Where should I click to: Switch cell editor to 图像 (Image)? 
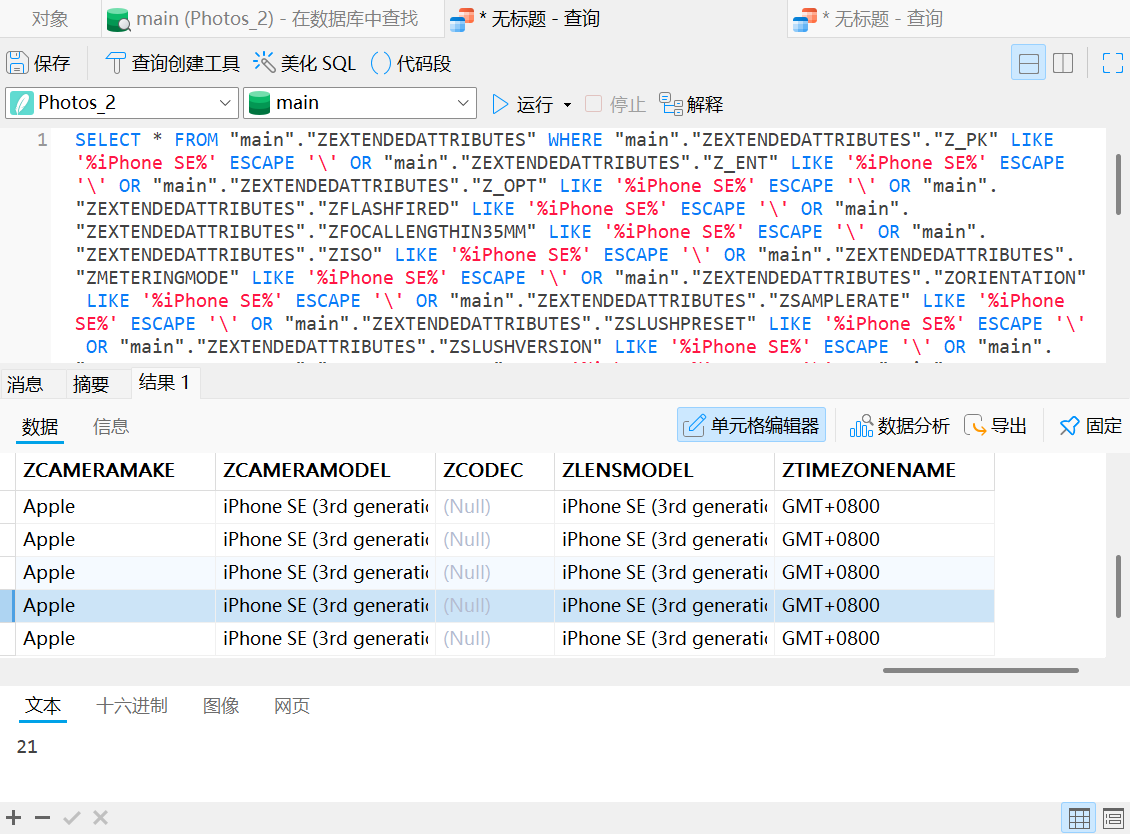tap(221, 706)
